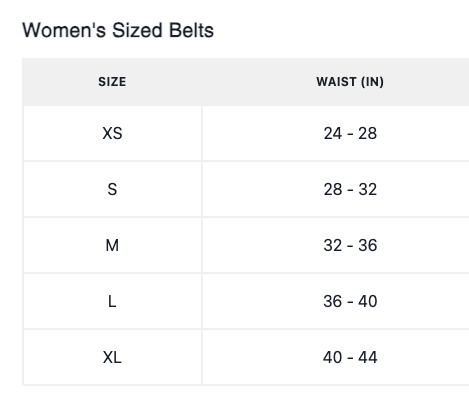Screen dimensions: 469x403
Task: Click the XL size cell
Action: click(x=112, y=357)
